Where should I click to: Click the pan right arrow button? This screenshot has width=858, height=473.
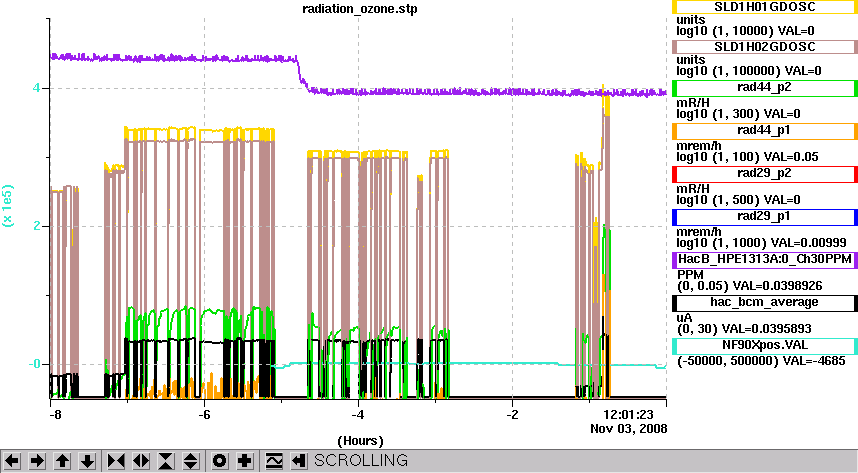pyautogui.click(x=37, y=461)
